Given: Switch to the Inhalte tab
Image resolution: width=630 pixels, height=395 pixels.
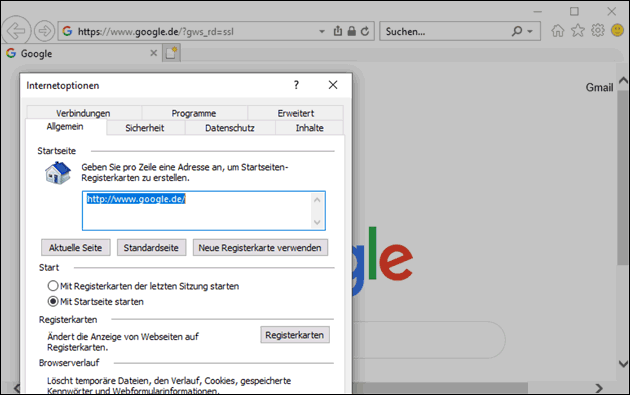Looking at the screenshot, I should click(309, 128).
